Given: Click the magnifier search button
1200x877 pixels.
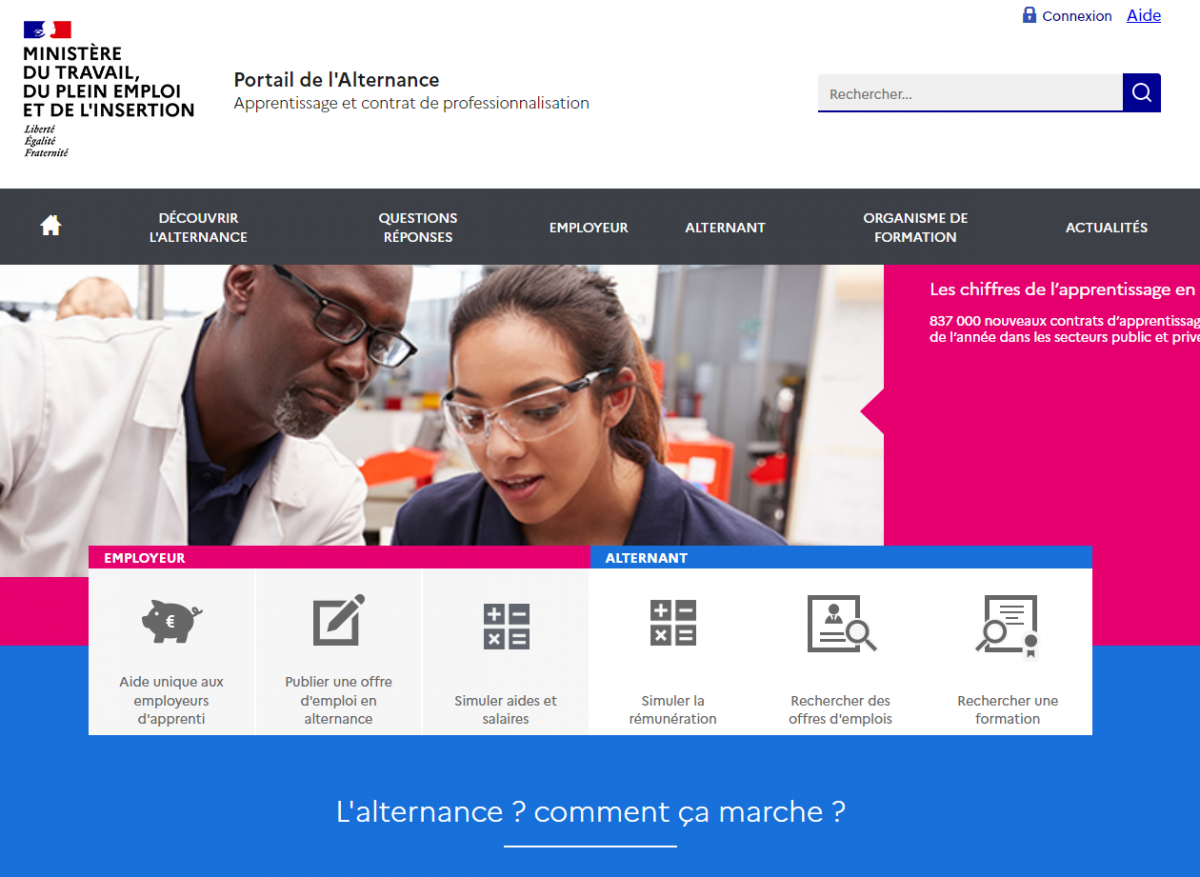Looking at the screenshot, I should 1142,93.
